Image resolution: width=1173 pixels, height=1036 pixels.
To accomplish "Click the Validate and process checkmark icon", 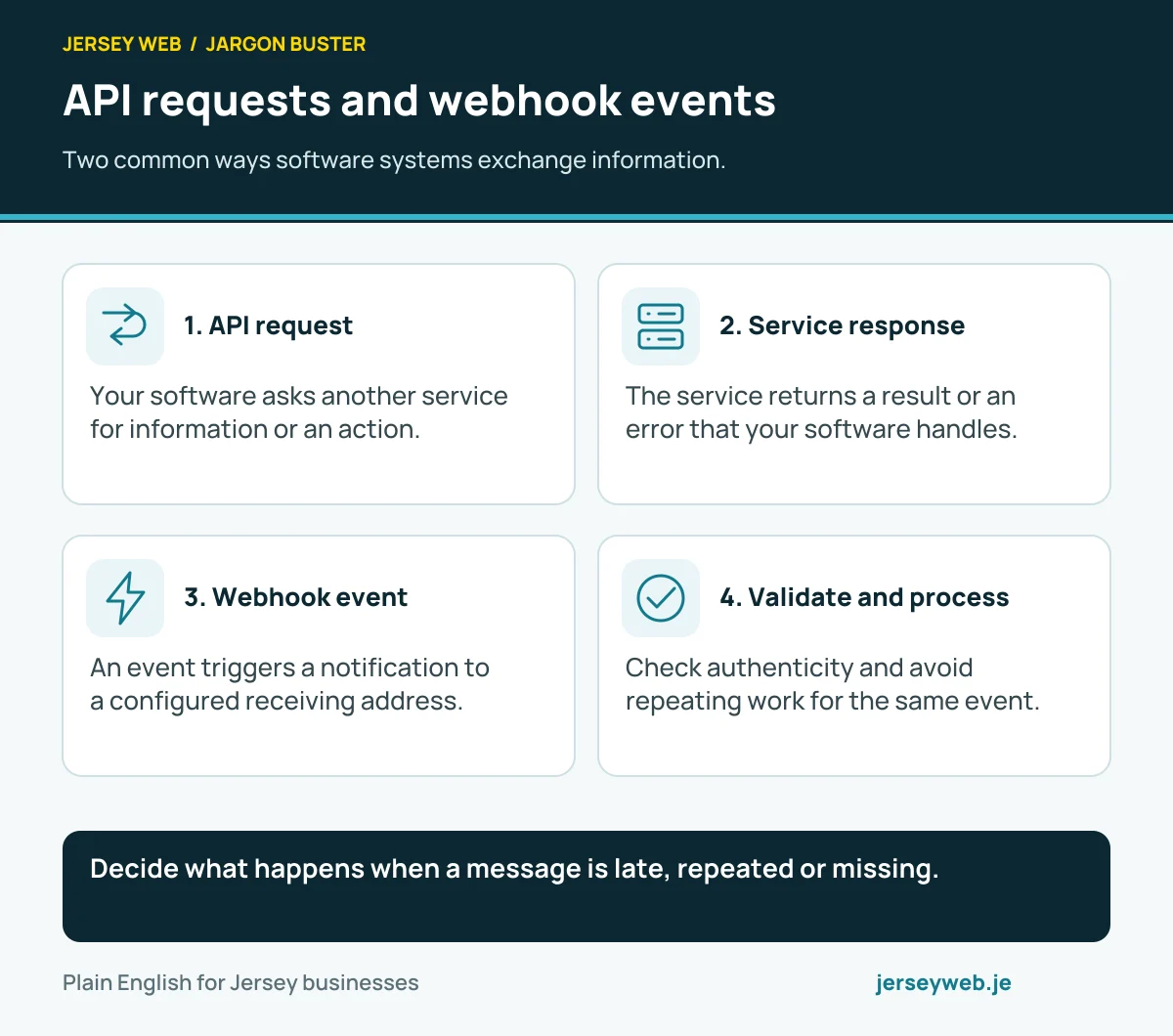I will click(661, 597).
